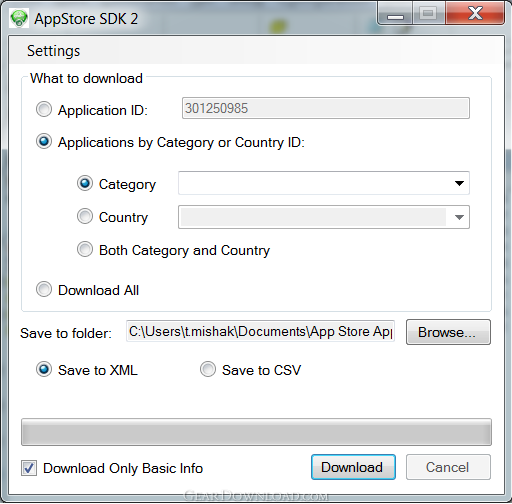Close the AppStore SDK 2 window
The image size is (512, 504).
475,13
